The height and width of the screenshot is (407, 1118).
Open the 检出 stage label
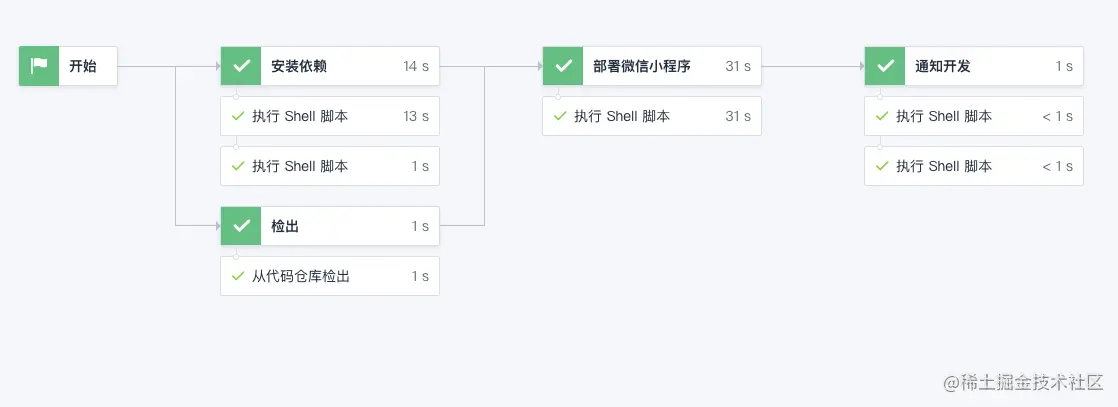(x=285, y=226)
